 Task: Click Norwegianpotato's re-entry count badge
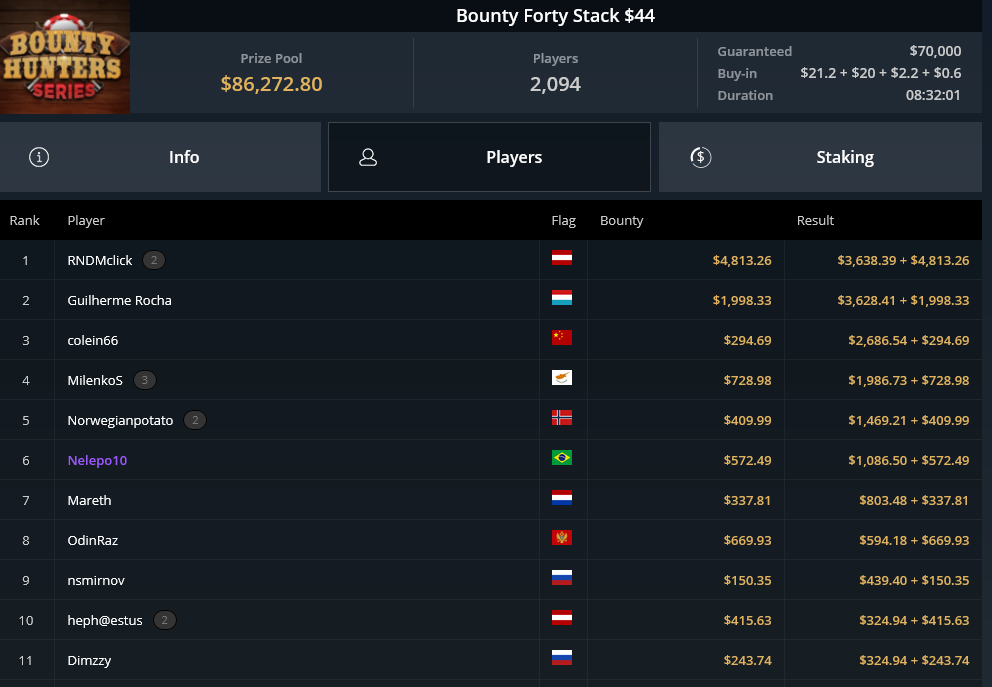(x=195, y=420)
